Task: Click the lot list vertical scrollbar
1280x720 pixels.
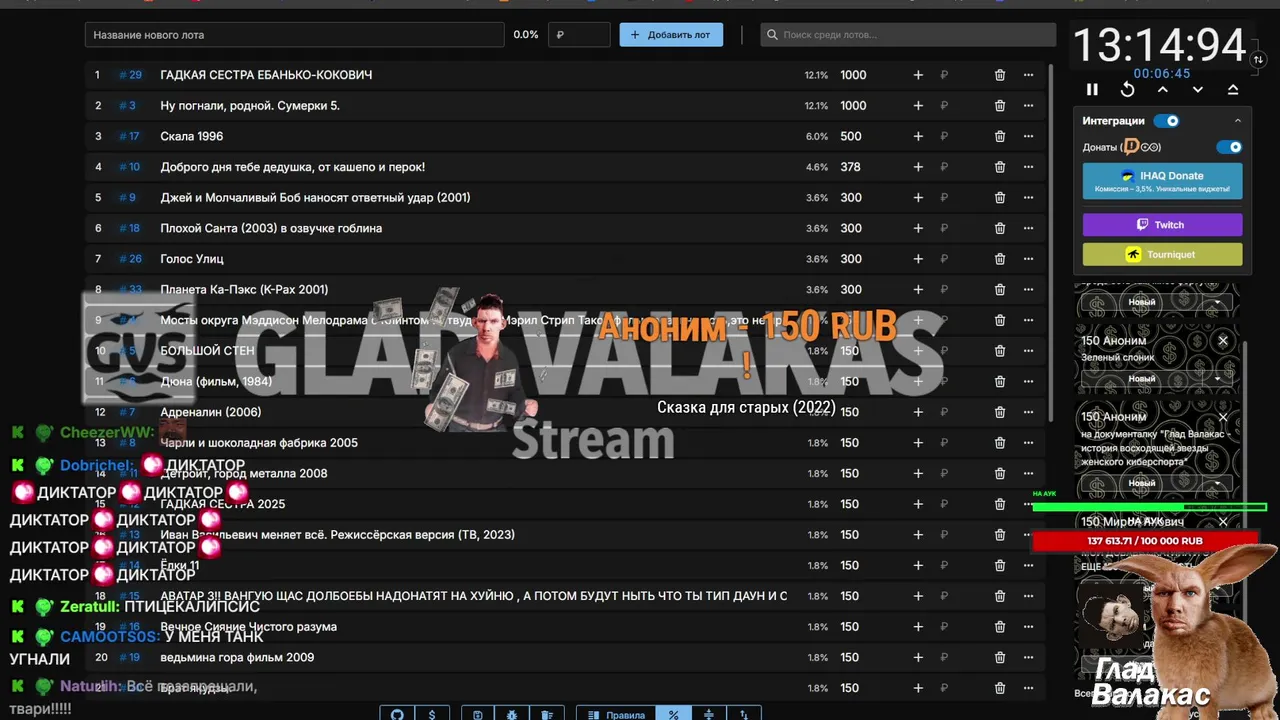Action: (x=1050, y=240)
